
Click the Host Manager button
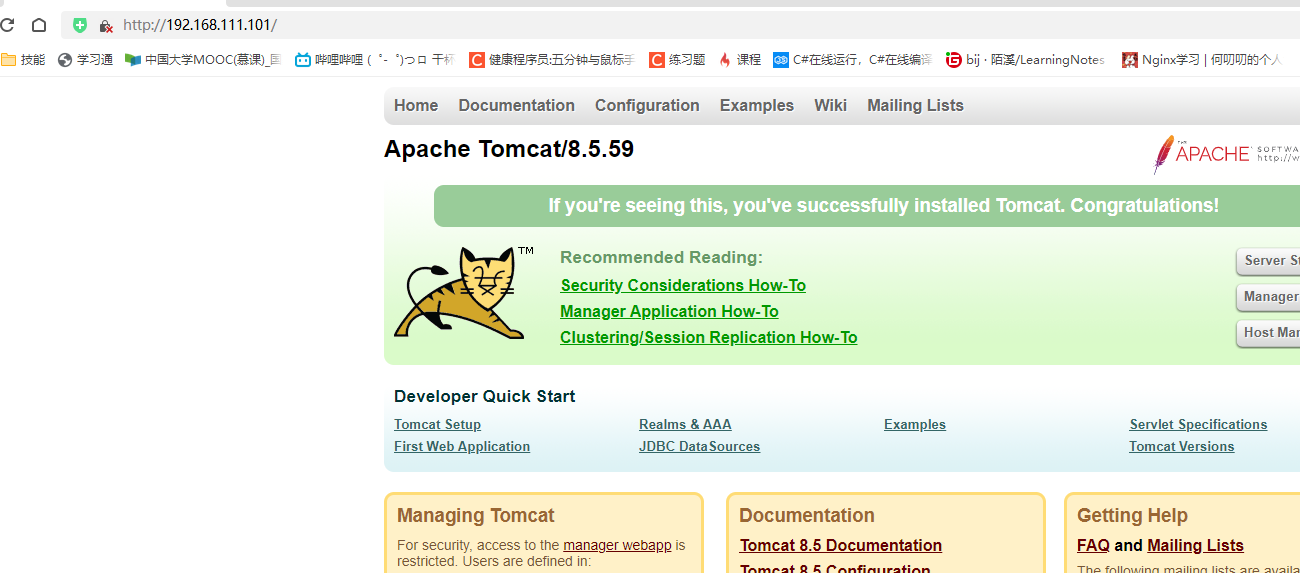coord(1268,333)
